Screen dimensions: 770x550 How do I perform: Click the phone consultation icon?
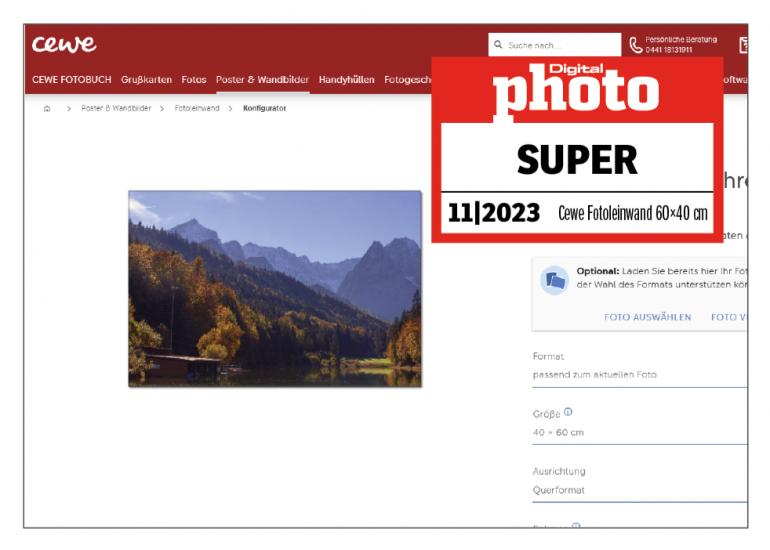point(635,45)
